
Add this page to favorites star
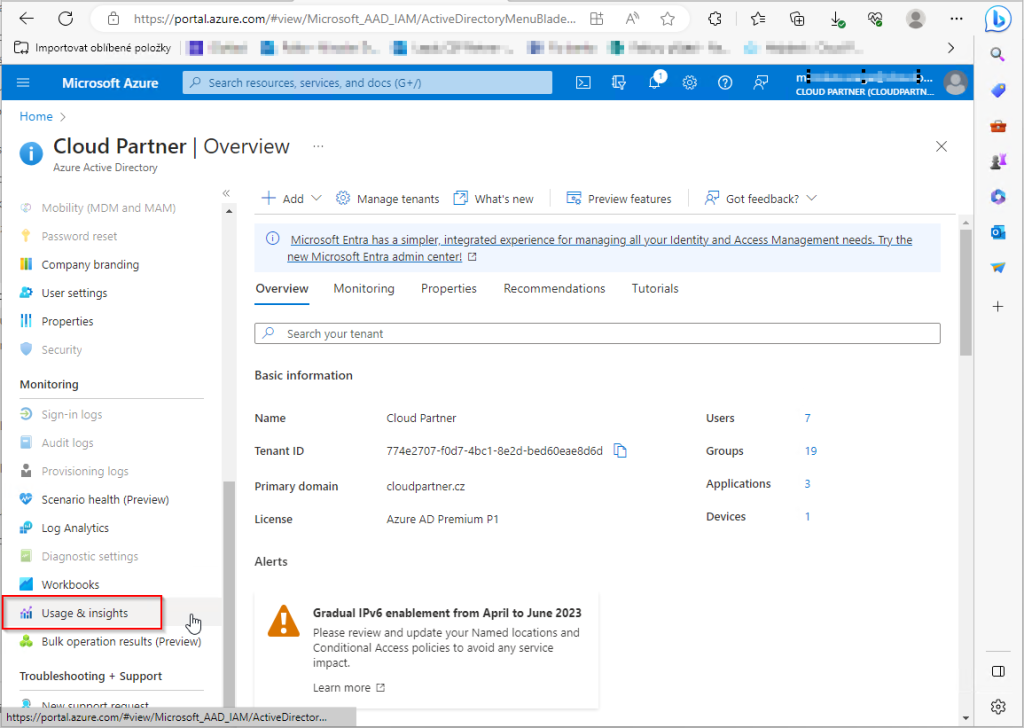[x=667, y=19]
